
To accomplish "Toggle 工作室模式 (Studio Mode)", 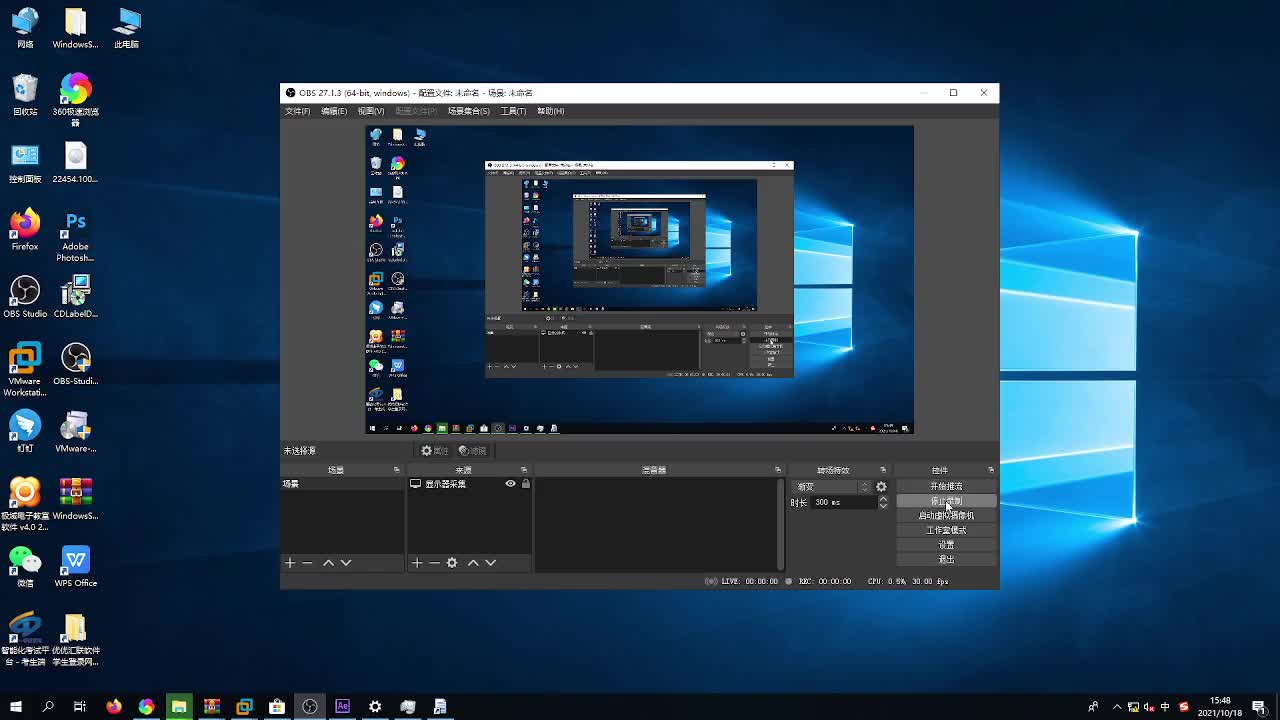I will coord(945,529).
